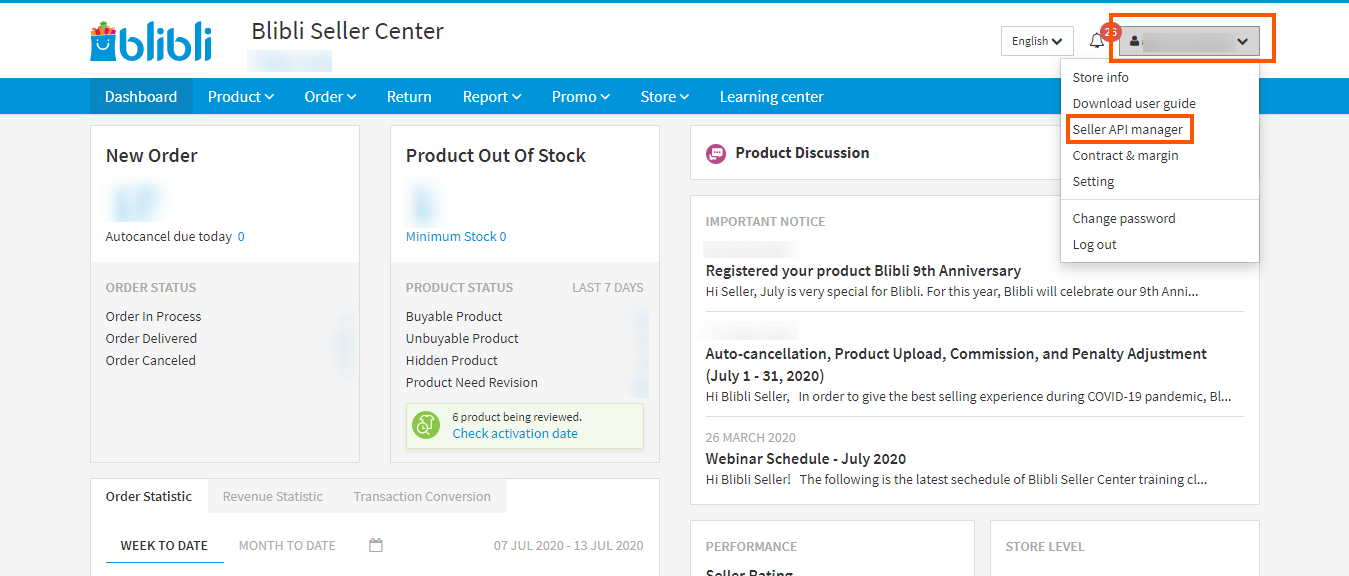1349x576 pixels.
Task: Expand the Store menu
Action: coord(665,97)
